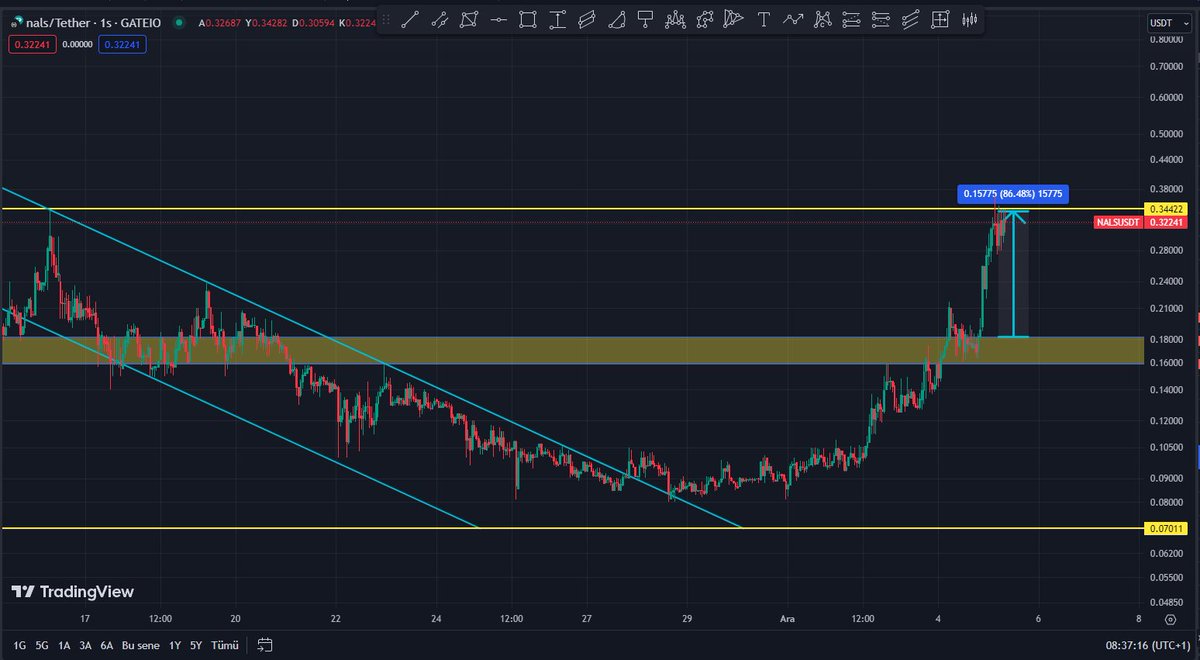Select the rotated parallelogram shape tool
The width and height of the screenshot is (1200, 660).
pyautogui.click(x=468, y=19)
